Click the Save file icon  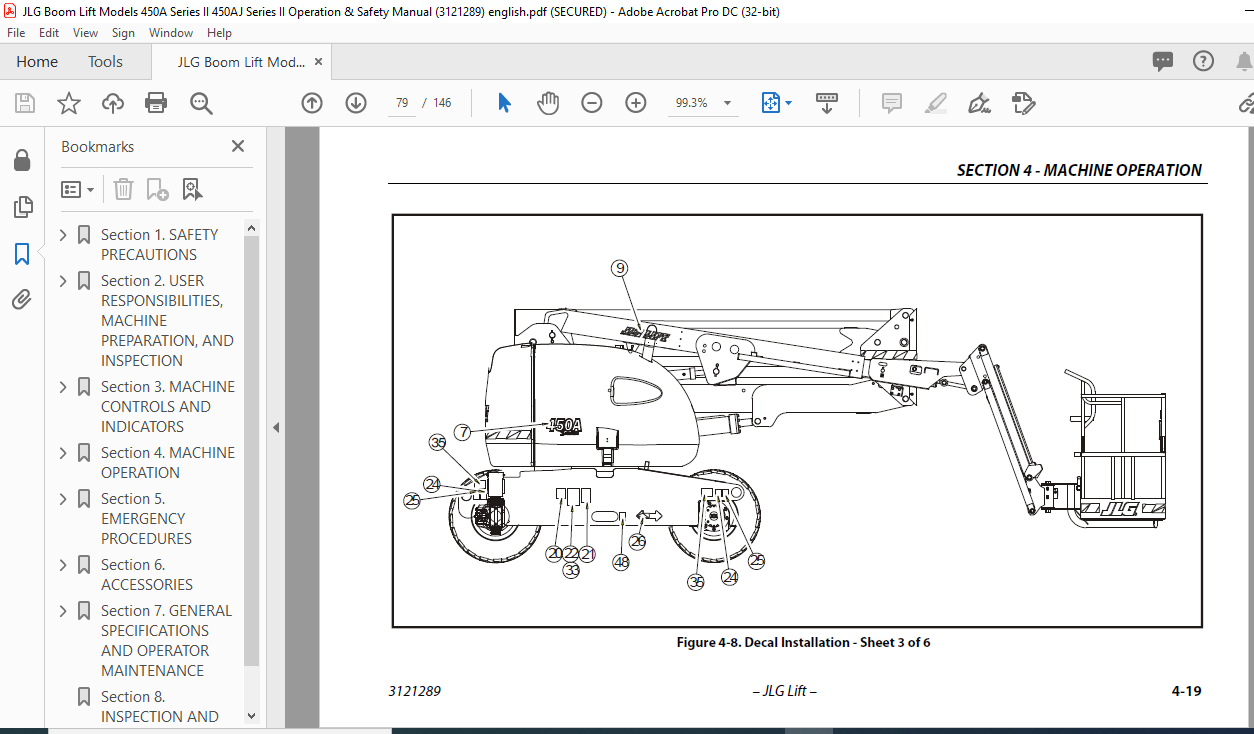tap(25, 103)
